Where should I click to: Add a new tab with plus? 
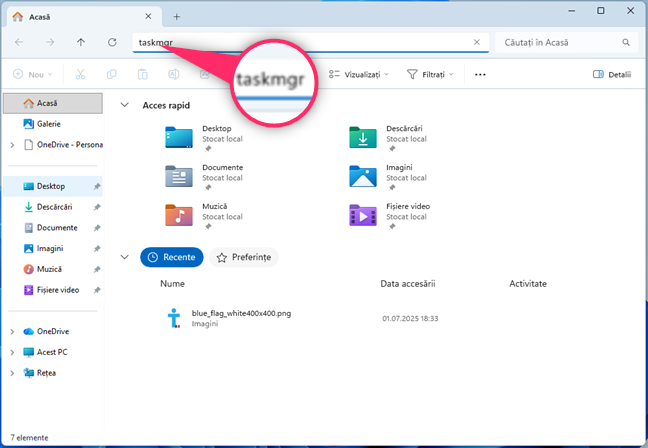[176, 17]
